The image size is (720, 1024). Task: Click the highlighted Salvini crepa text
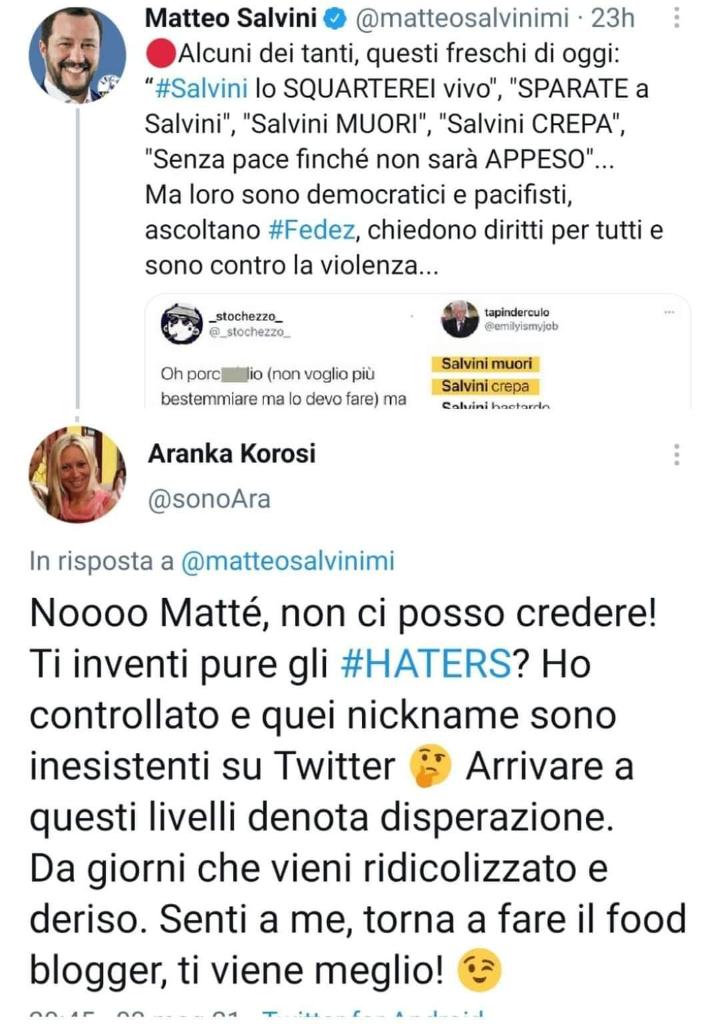coord(485,387)
